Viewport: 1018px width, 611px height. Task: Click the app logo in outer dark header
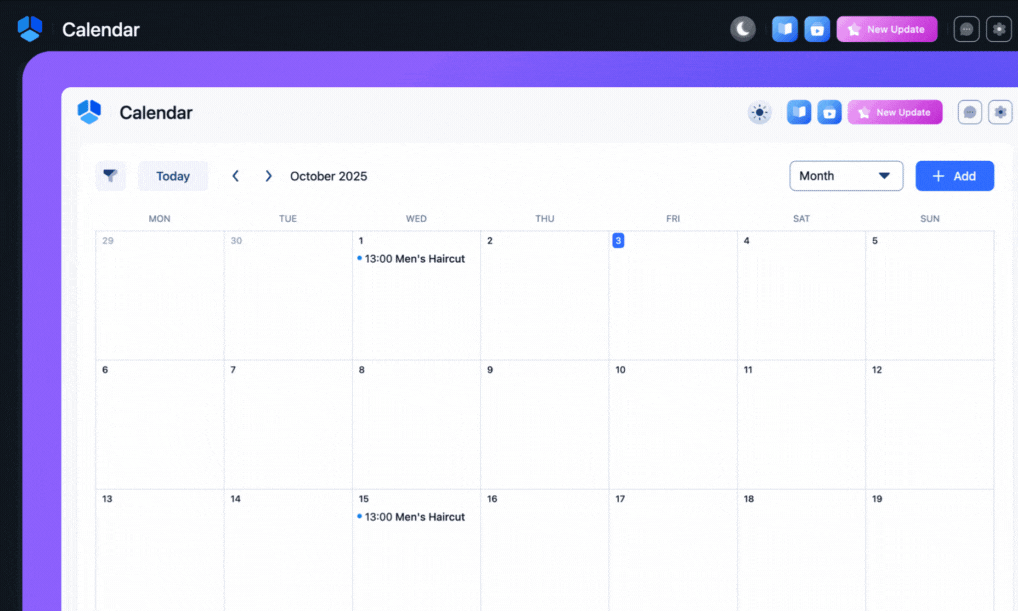tap(30, 29)
